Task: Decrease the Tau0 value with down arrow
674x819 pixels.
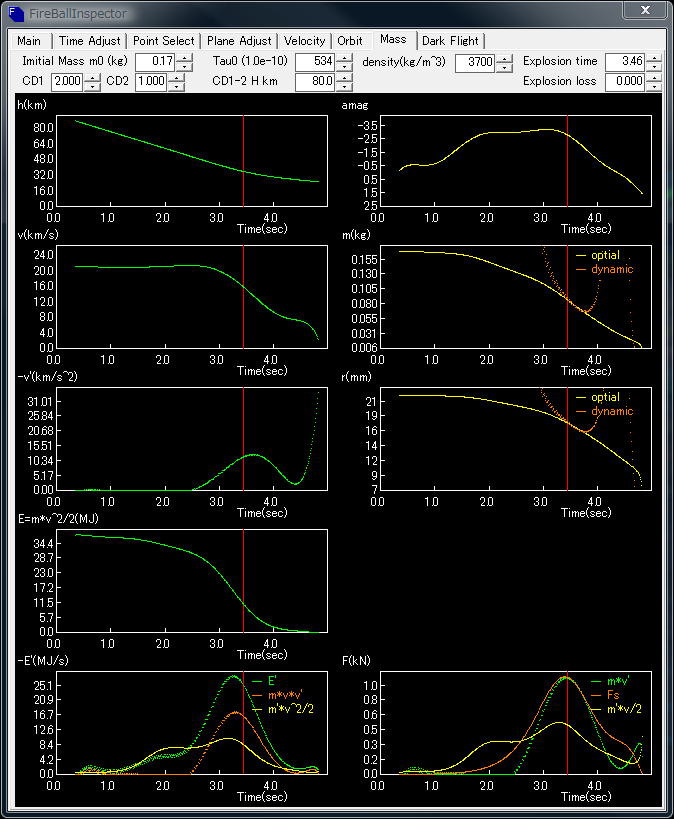Action: tap(345, 66)
